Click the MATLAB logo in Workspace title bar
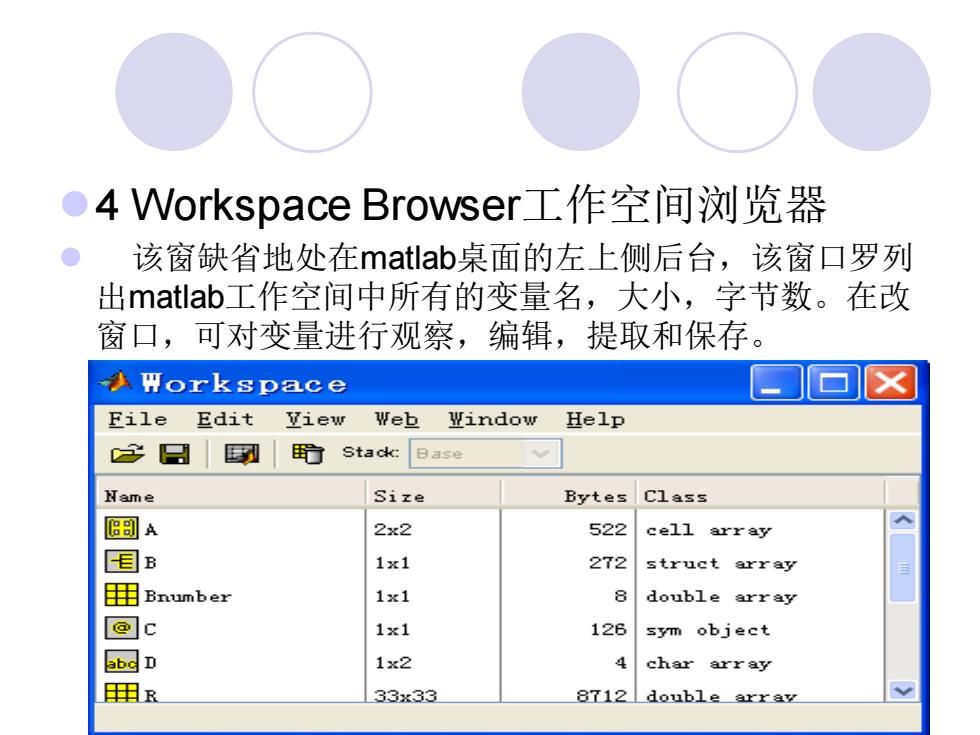This screenshot has width=980, height=735. [x=116, y=382]
